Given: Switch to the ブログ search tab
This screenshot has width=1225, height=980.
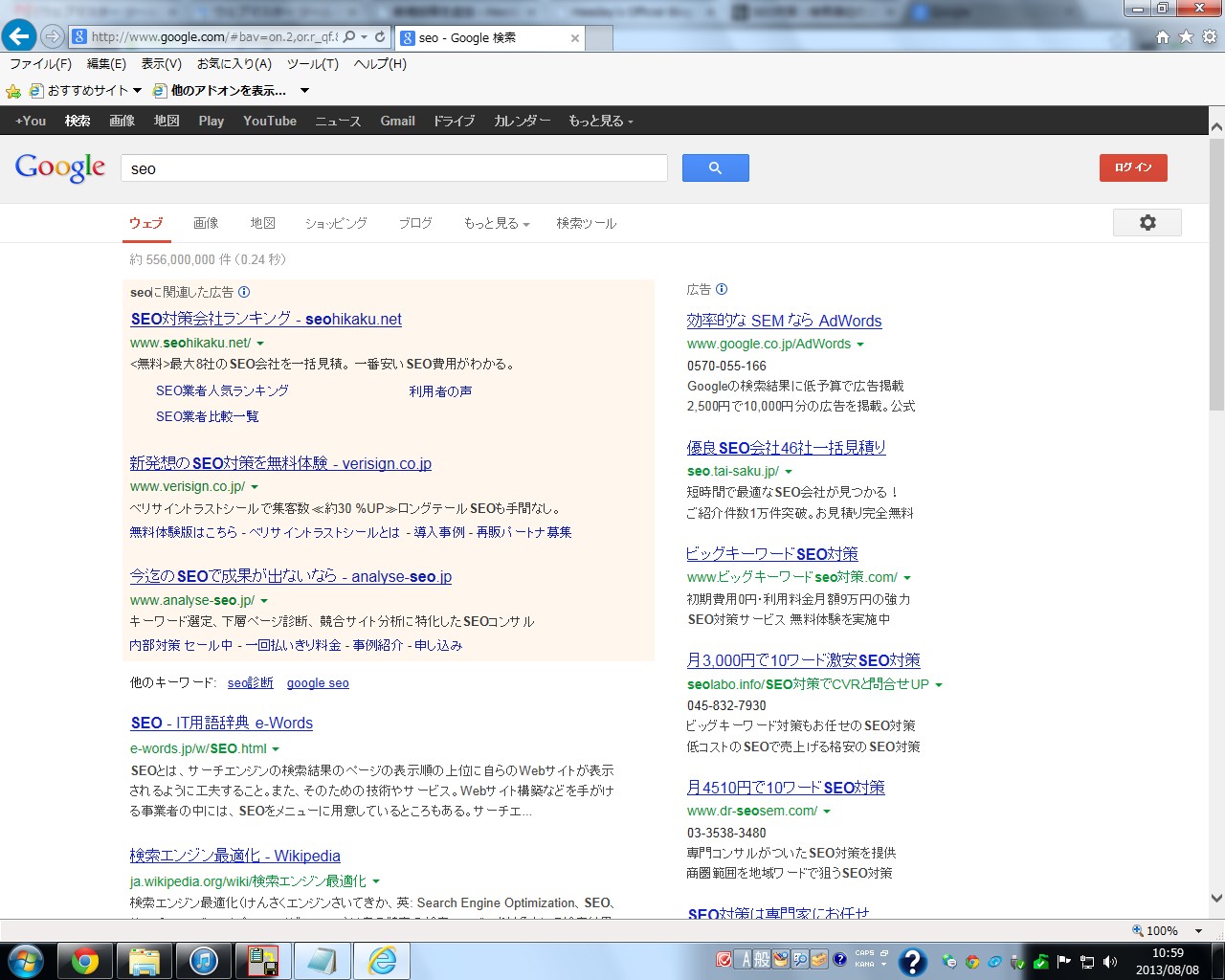Looking at the screenshot, I should (x=415, y=223).
